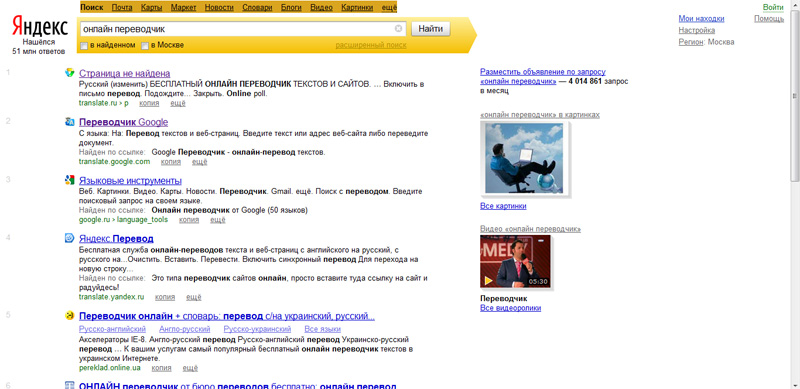Click the translate.yandex.ru green URL

click(112, 297)
